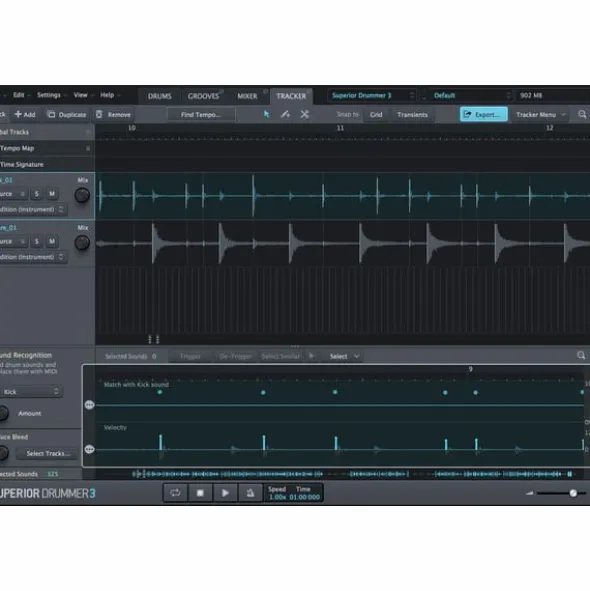Click bar 11 marker on the timeline ruler

(x=340, y=128)
